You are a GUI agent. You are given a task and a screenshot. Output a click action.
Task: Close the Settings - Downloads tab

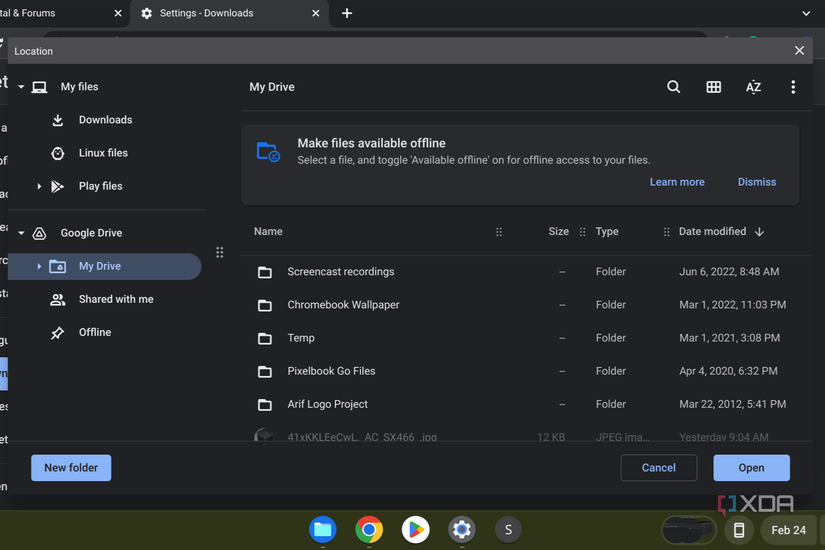316,13
